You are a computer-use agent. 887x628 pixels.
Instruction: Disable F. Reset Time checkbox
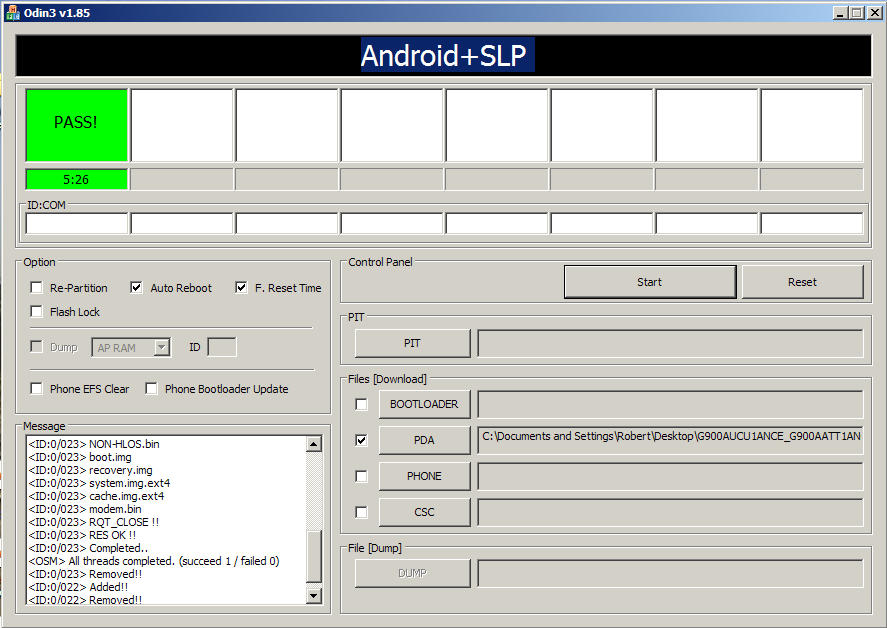[x=241, y=288]
